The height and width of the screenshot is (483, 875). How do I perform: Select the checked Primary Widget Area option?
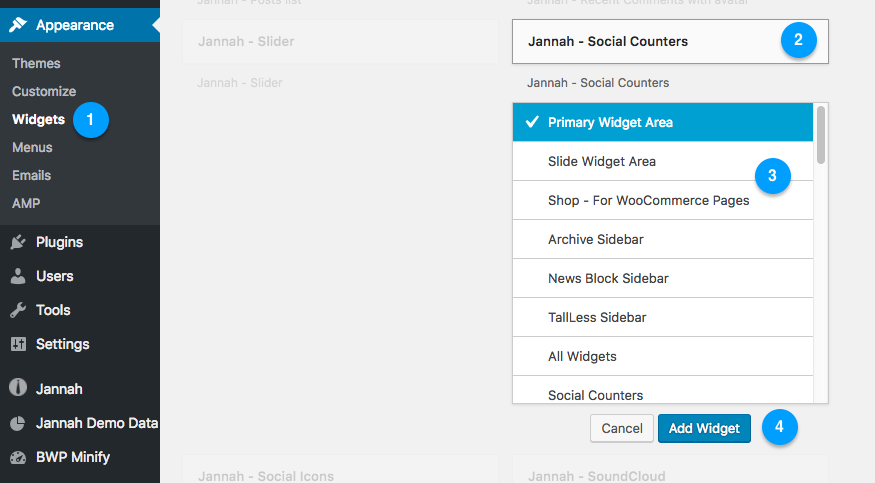click(x=663, y=122)
